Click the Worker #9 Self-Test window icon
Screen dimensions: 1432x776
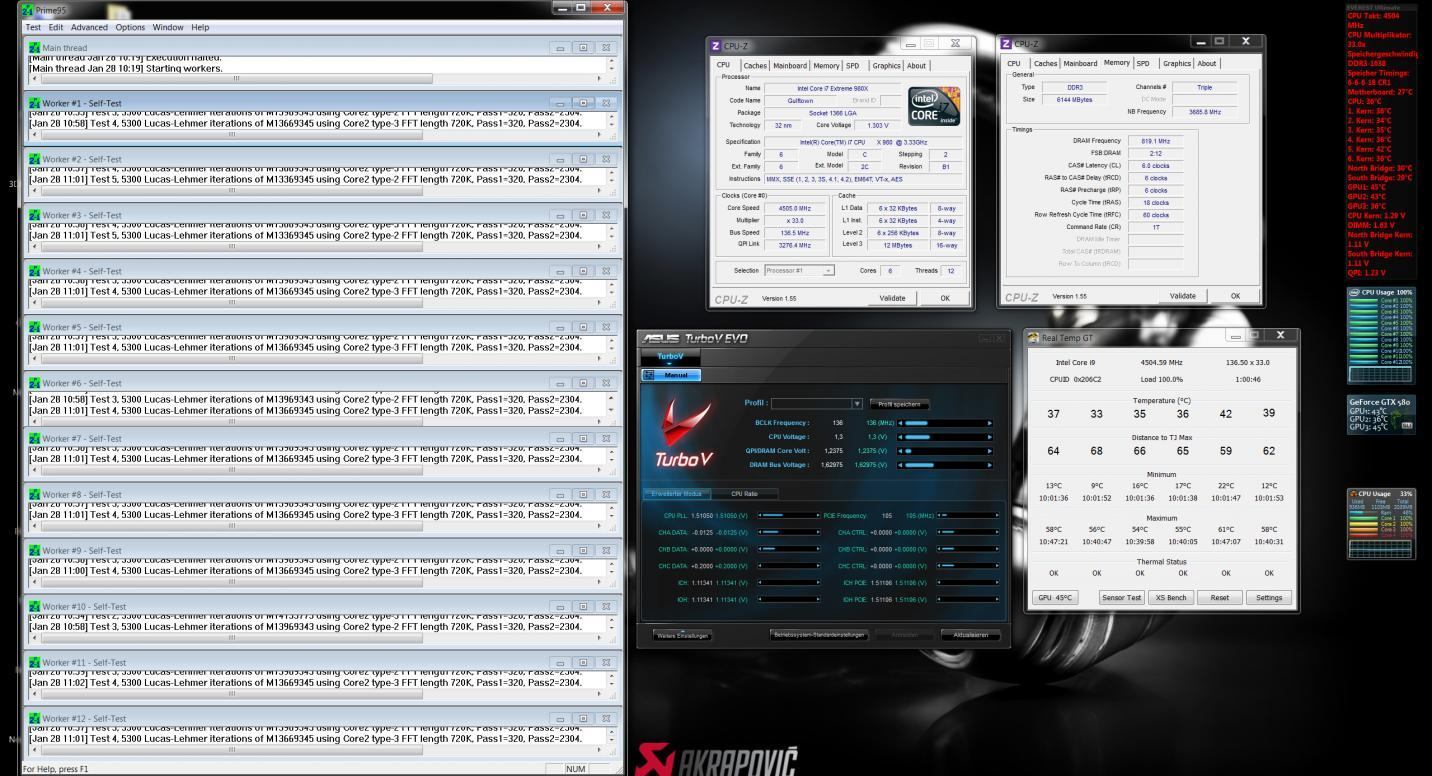pos(36,551)
